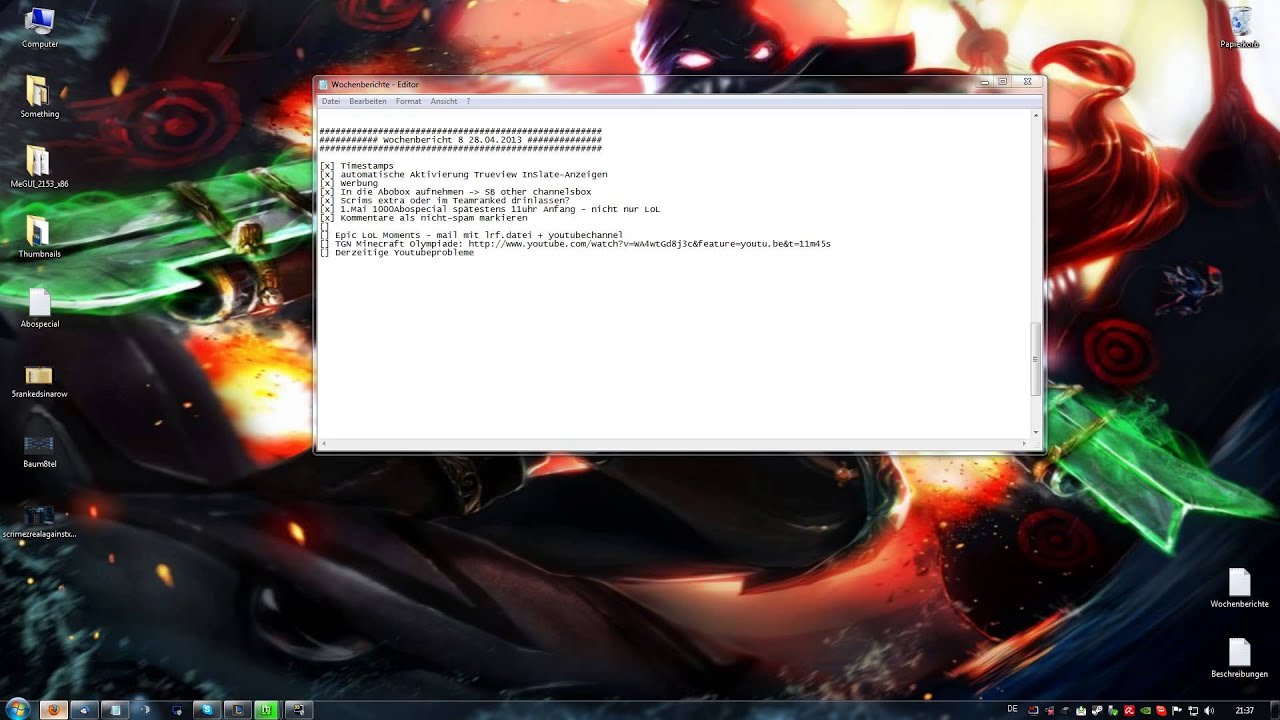Click the Steam tray icon
1280x720 pixels.
1097,710
